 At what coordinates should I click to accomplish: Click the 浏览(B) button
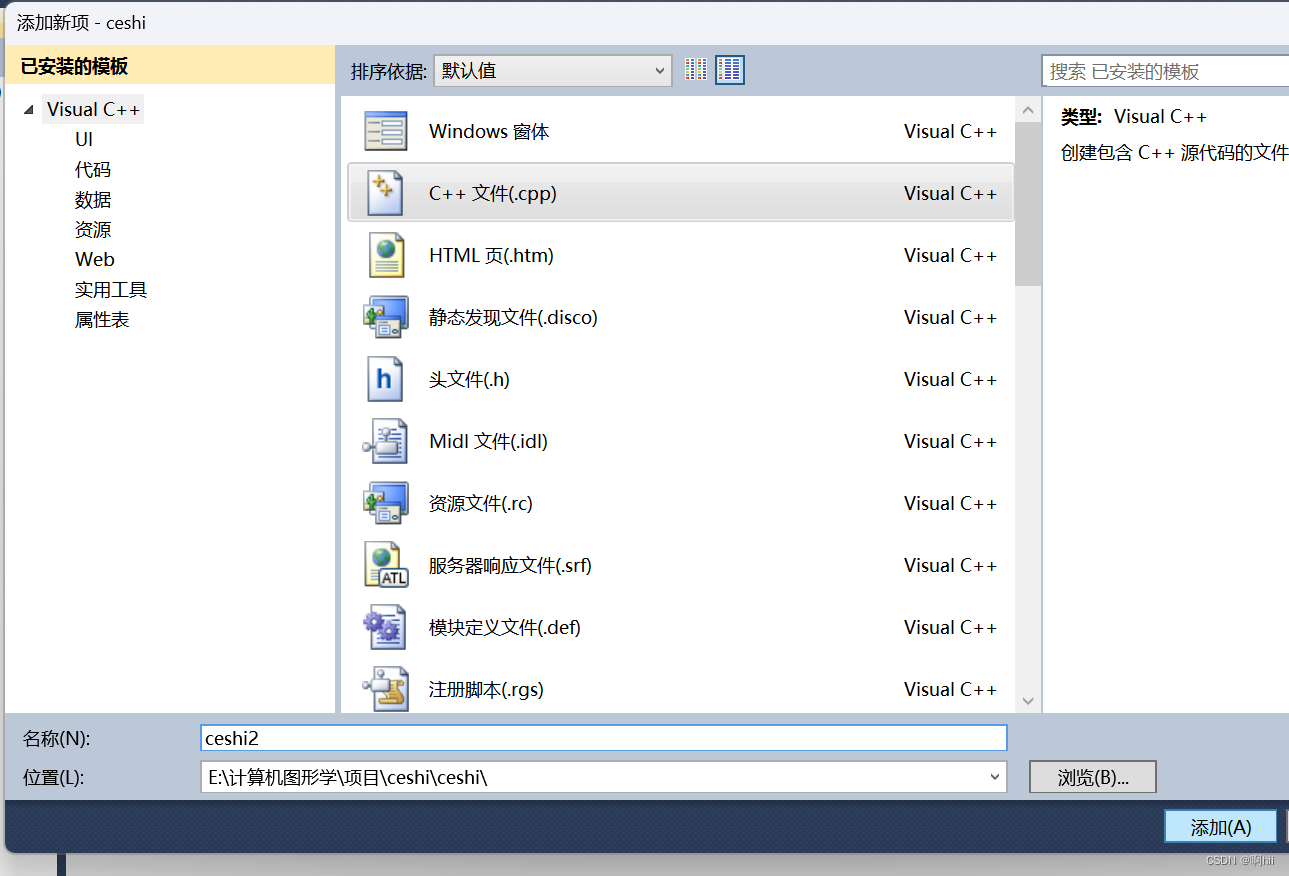click(1092, 777)
